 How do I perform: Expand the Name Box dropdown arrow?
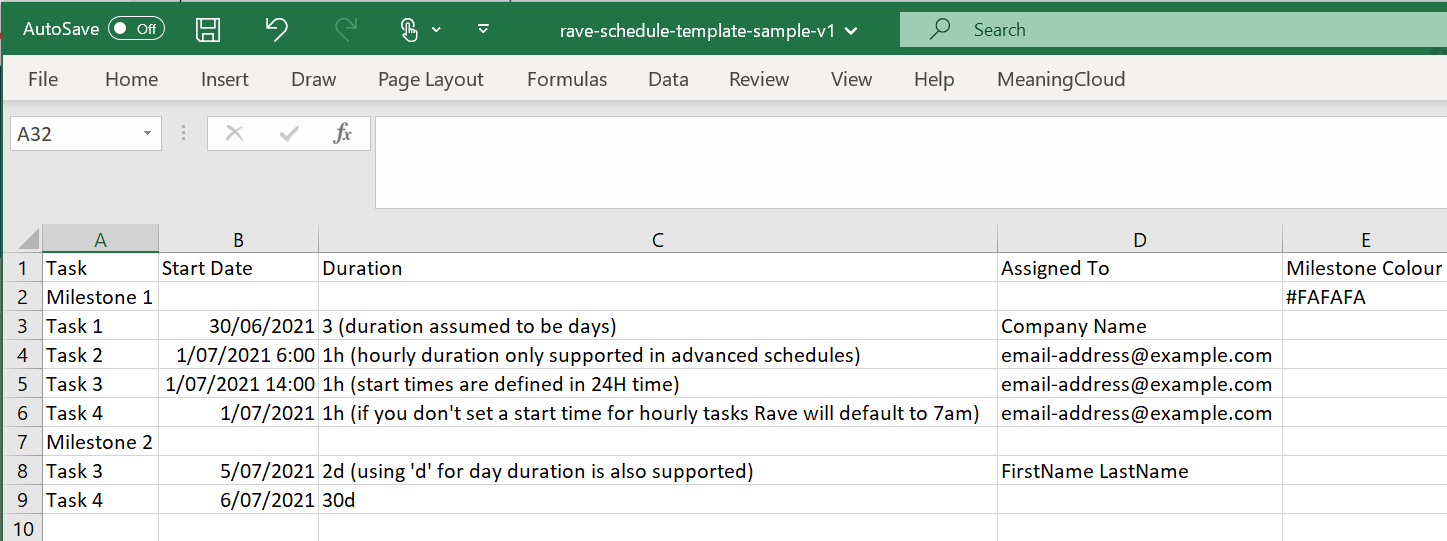pos(147,133)
